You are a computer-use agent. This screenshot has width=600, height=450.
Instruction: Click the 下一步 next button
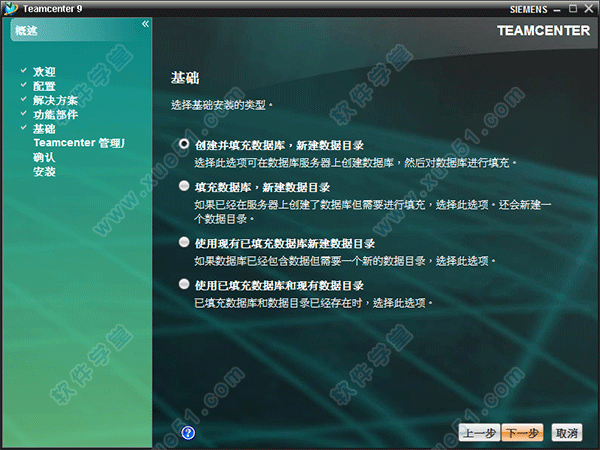(522, 433)
